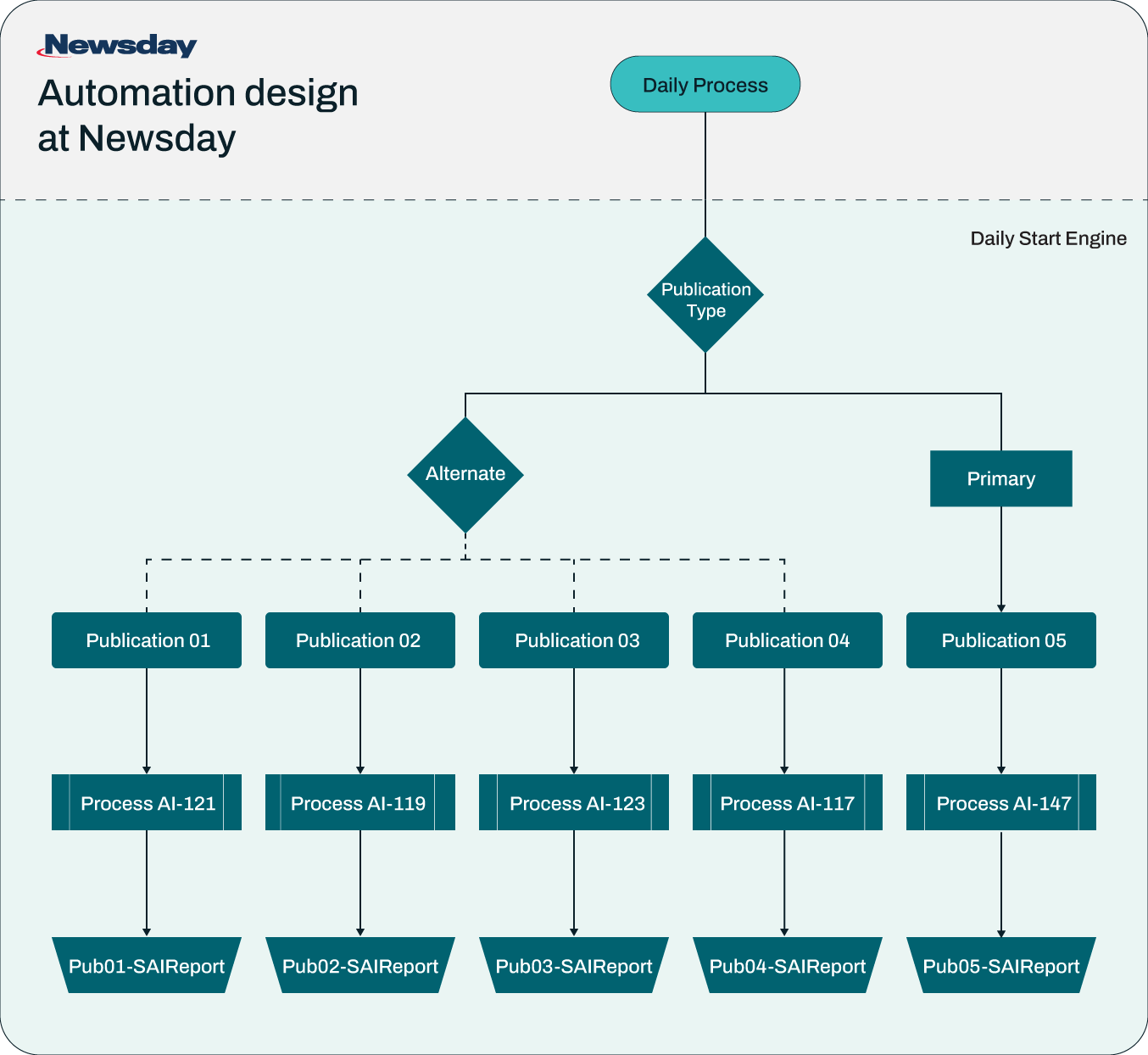Viewport: 1148px width, 1055px height.
Task: Select the Automation design title text
Action: pos(198,114)
